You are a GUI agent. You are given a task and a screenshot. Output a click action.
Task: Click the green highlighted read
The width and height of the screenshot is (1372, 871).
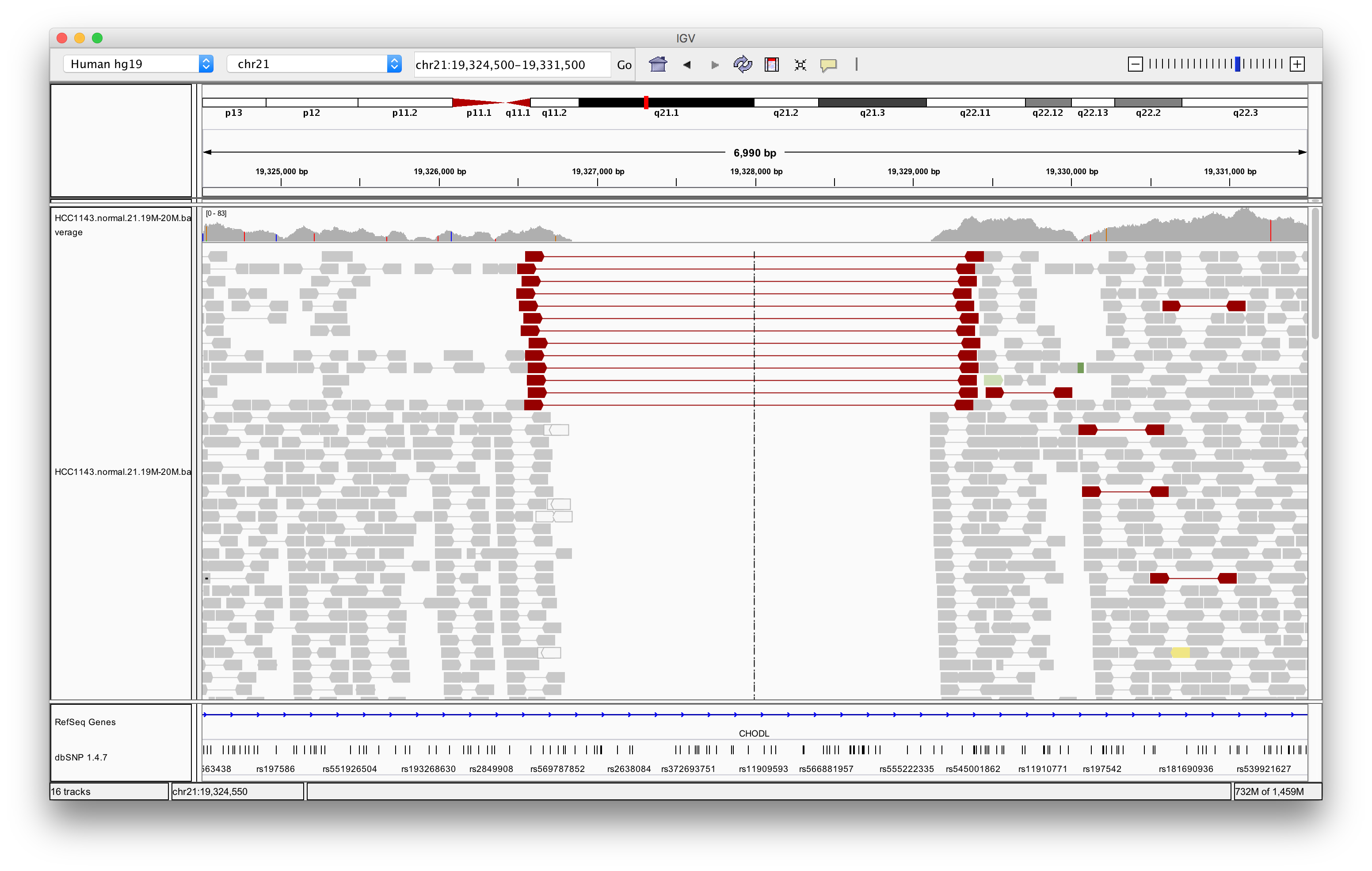tap(1080, 368)
